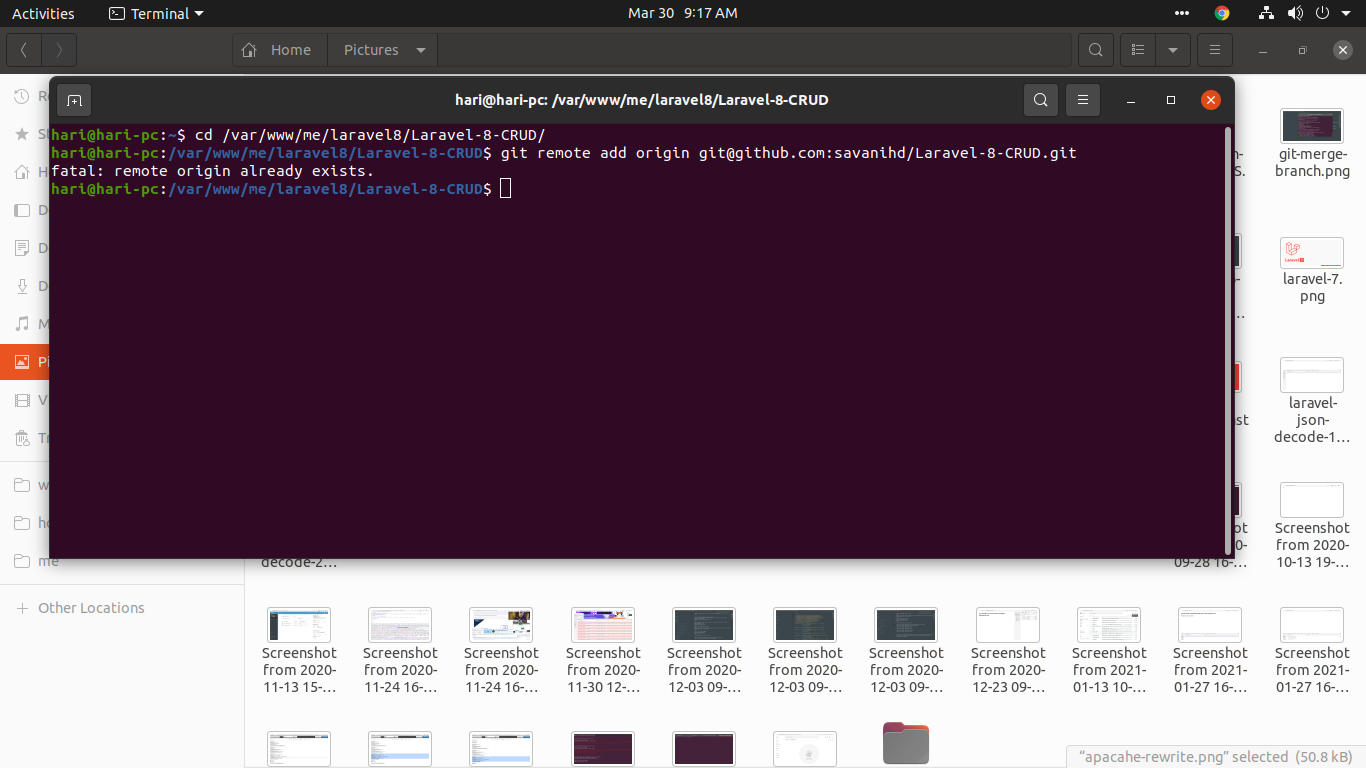Open the Nautilus hamburger menu
This screenshot has width=1366, height=768.
(x=1214, y=49)
